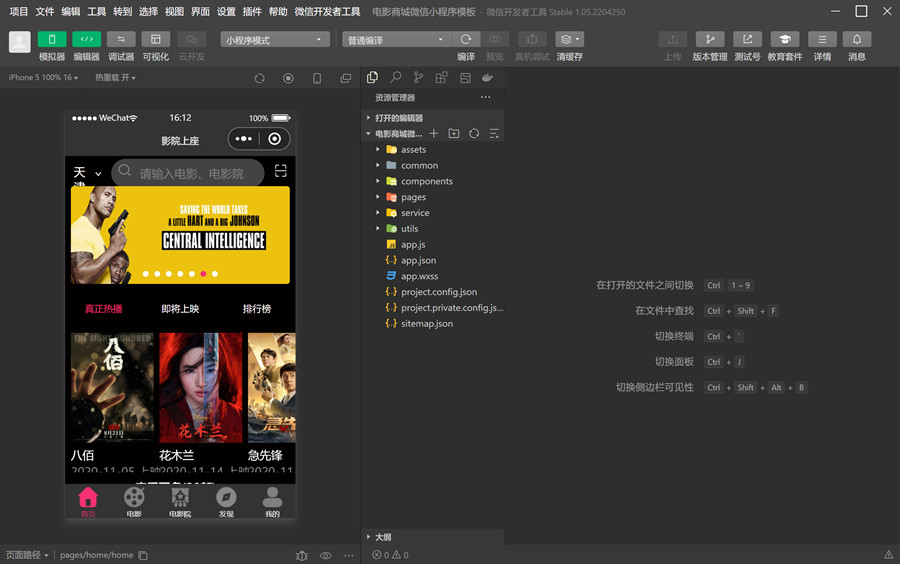The image size is (900, 564).
Task: Select the 即将上映 tab in simulator
Action: pyautogui.click(x=180, y=309)
